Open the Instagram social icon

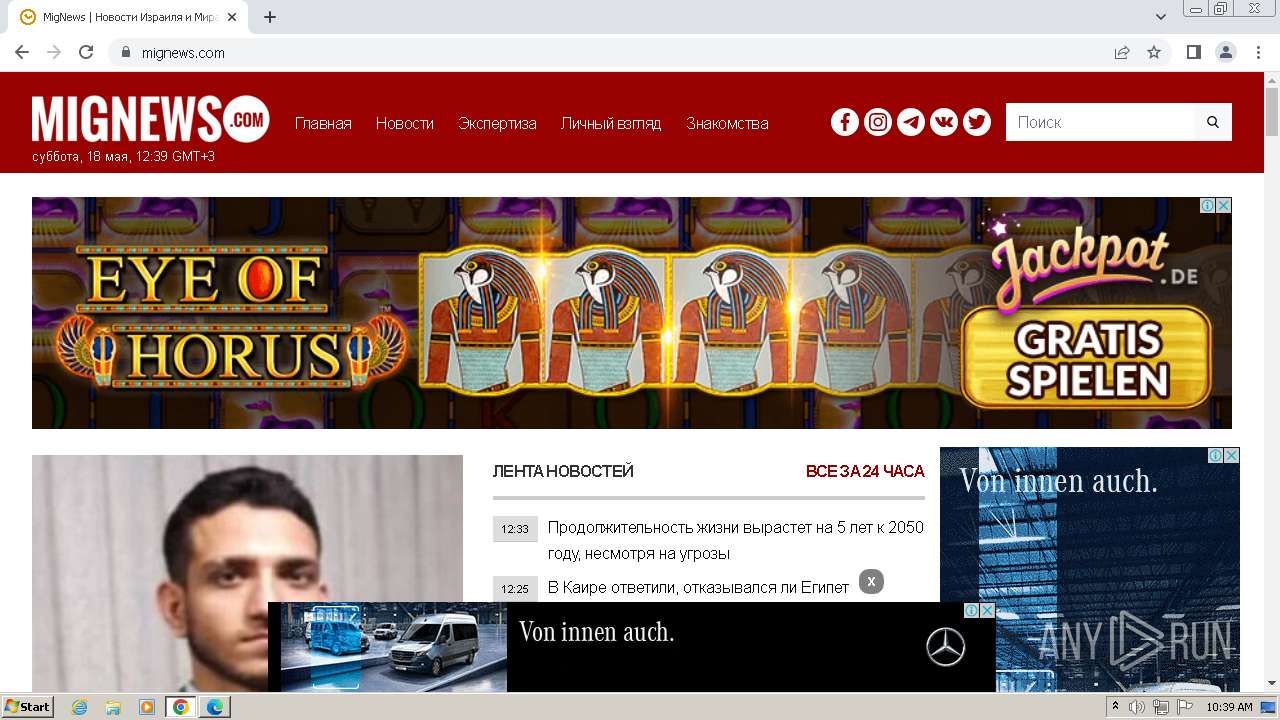pyautogui.click(x=878, y=122)
